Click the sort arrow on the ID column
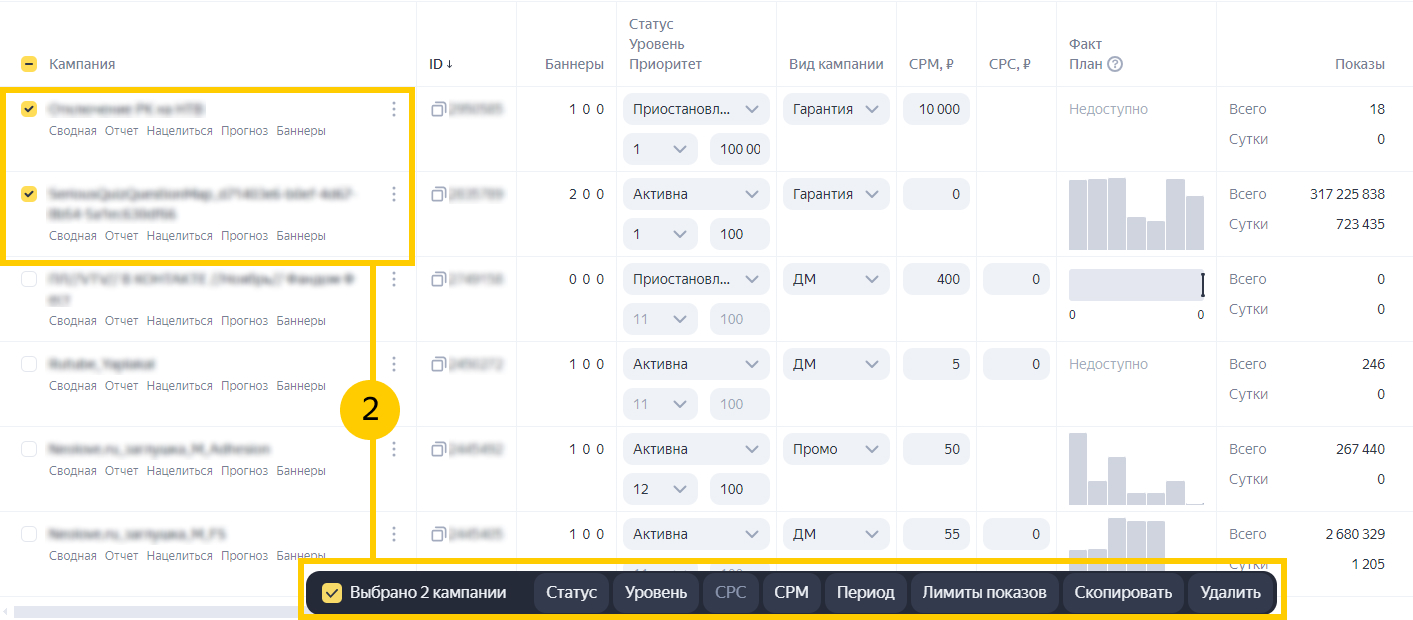 click(x=450, y=63)
